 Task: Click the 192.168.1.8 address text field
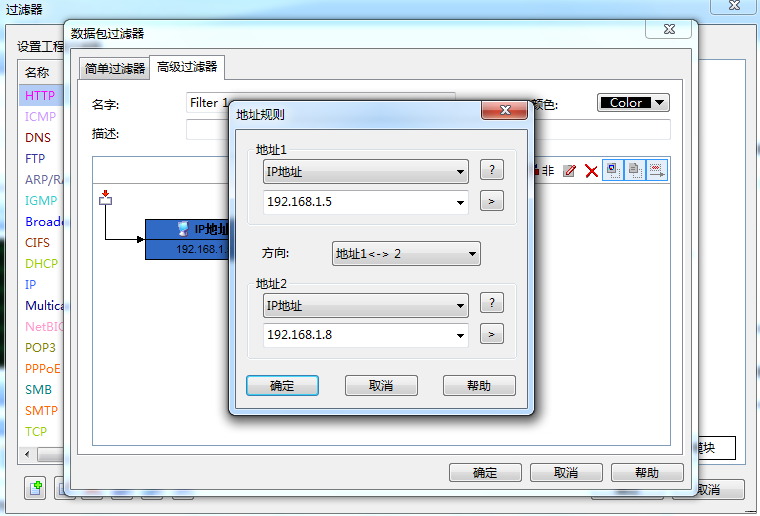358,335
